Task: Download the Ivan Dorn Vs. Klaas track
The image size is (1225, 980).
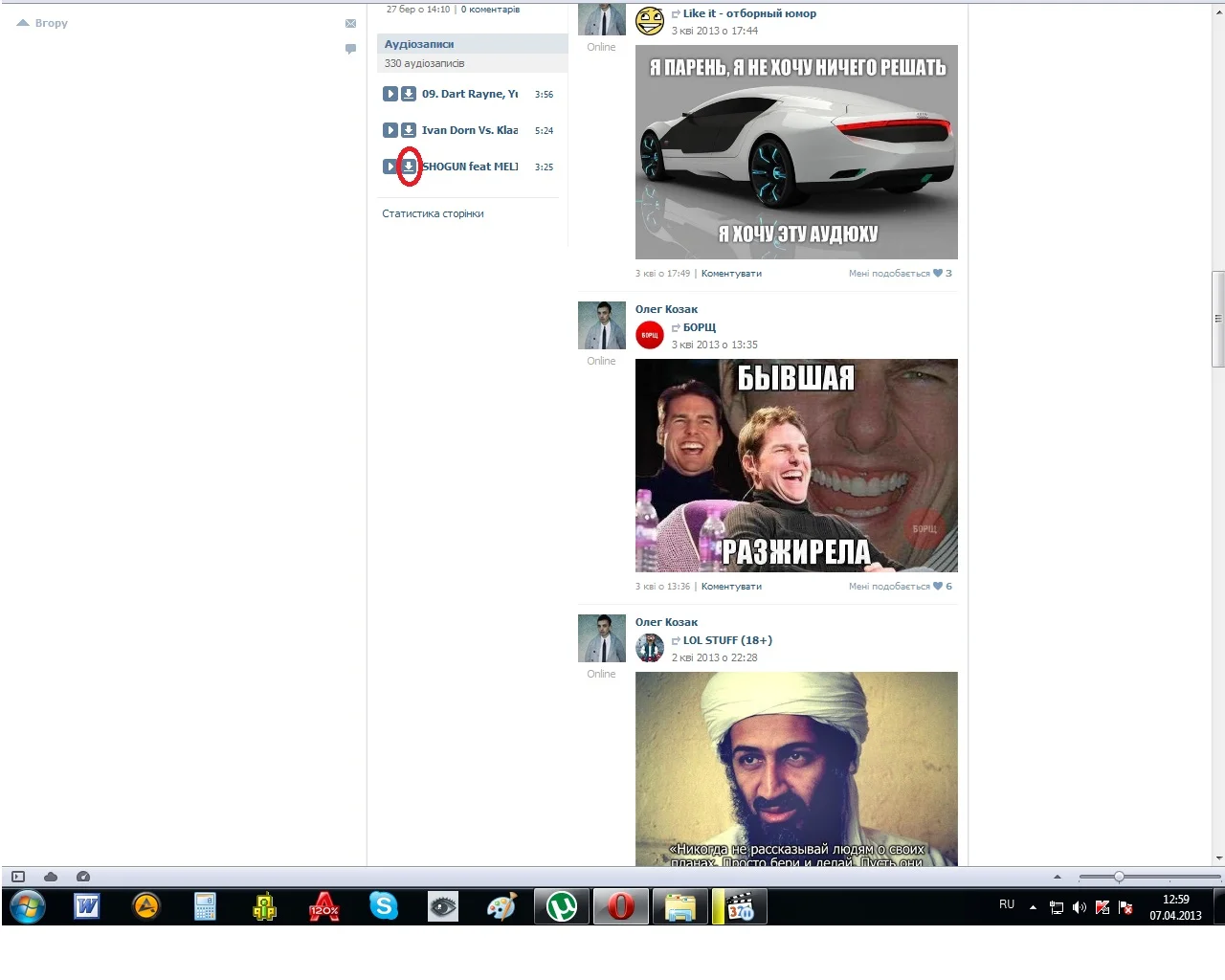Action: (409, 130)
